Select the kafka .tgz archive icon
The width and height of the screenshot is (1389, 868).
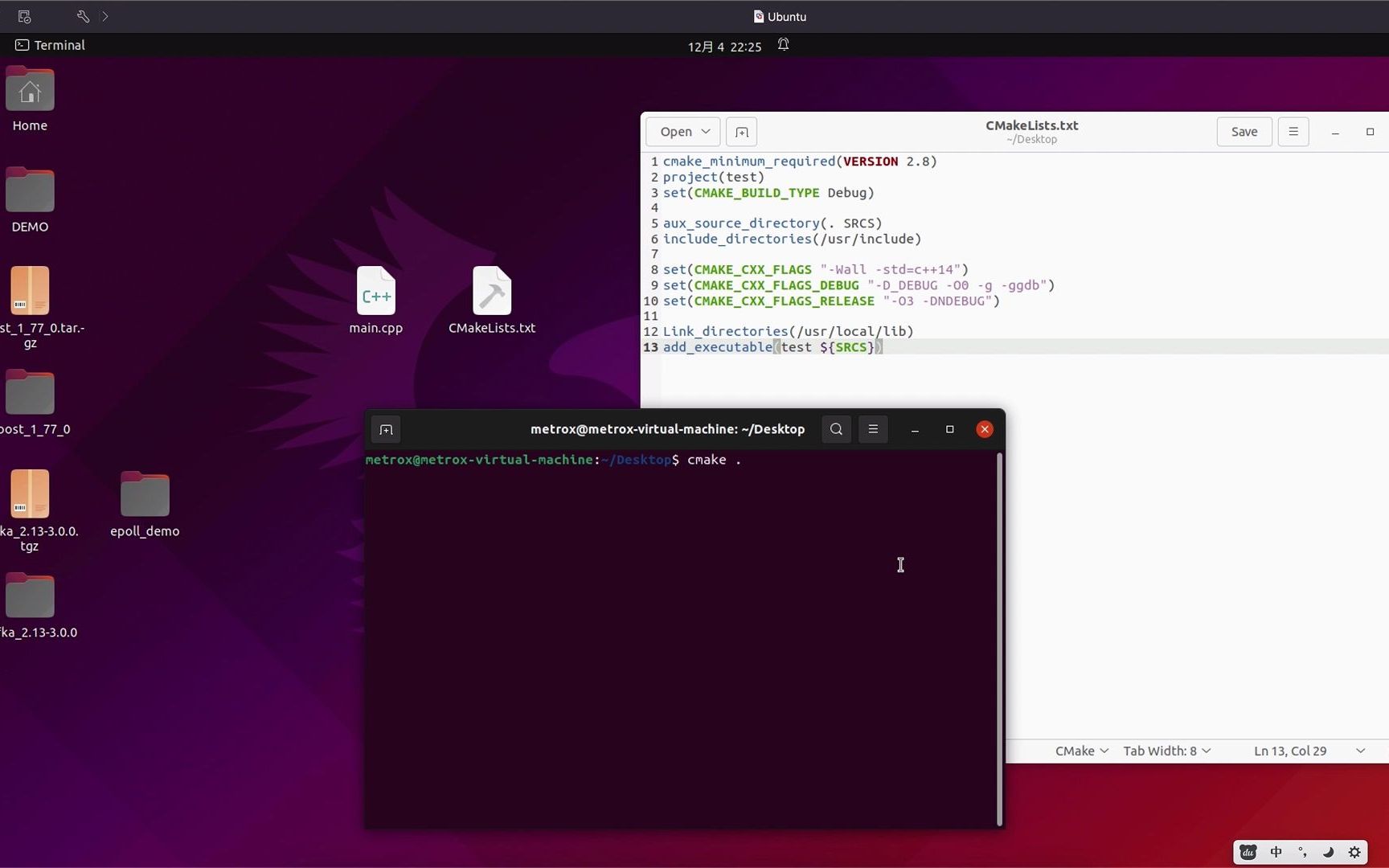30,494
